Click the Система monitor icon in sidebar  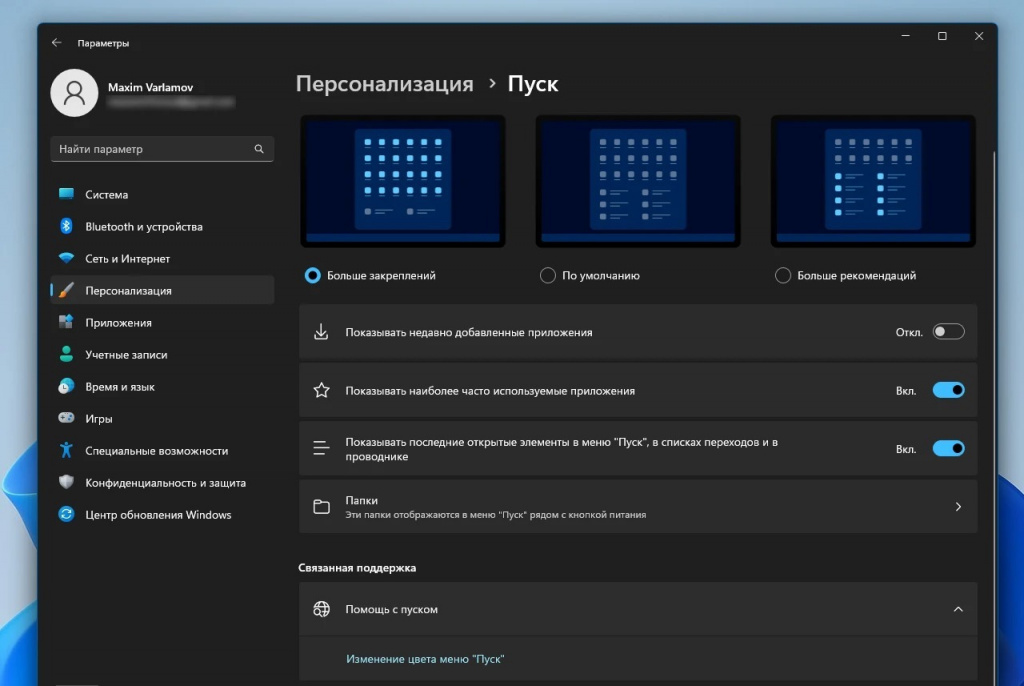pyautogui.click(x=67, y=194)
